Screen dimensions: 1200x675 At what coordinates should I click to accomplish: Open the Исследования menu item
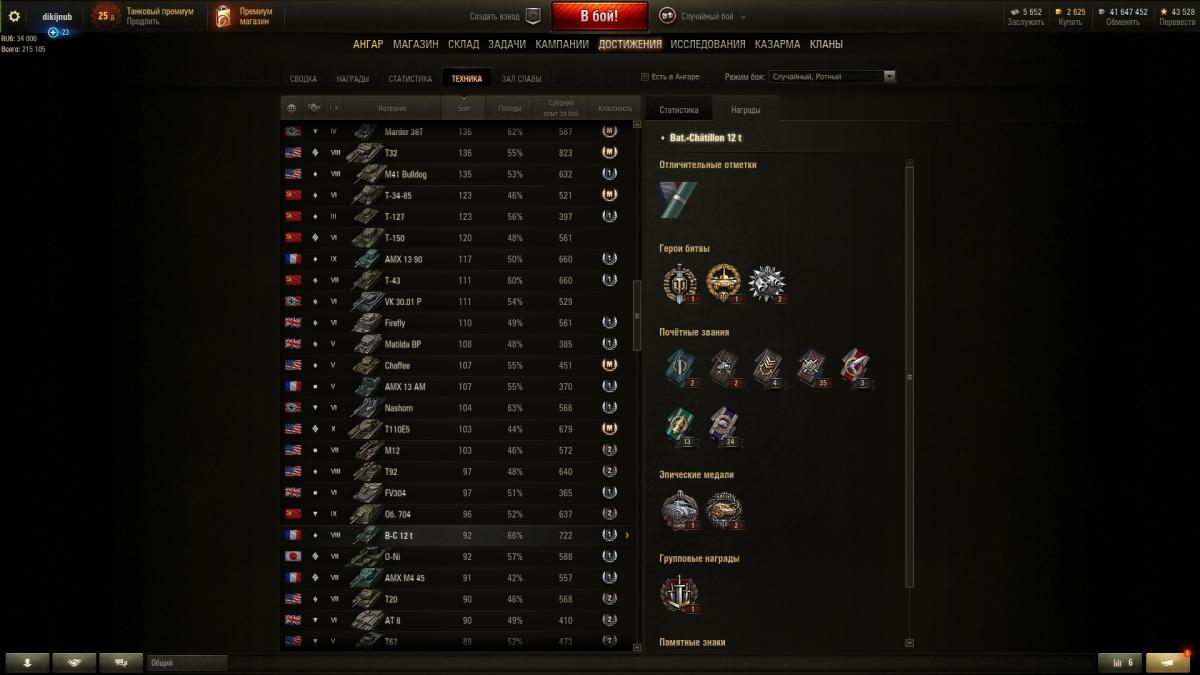coord(708,44)
